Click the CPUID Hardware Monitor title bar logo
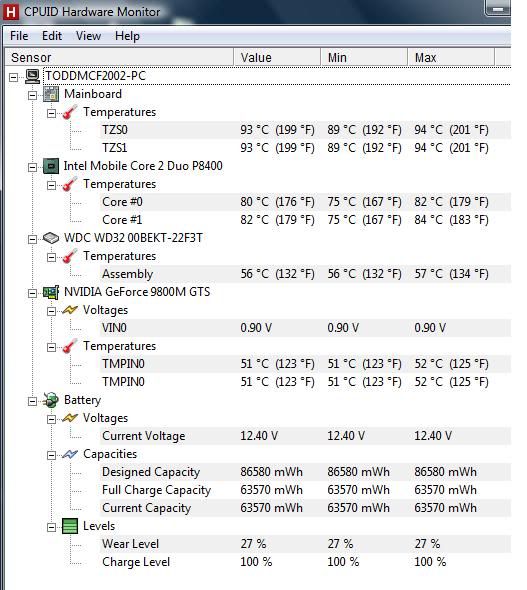This screenshot has width=527, height=590. pyautogui.click(x=11, y=12)
